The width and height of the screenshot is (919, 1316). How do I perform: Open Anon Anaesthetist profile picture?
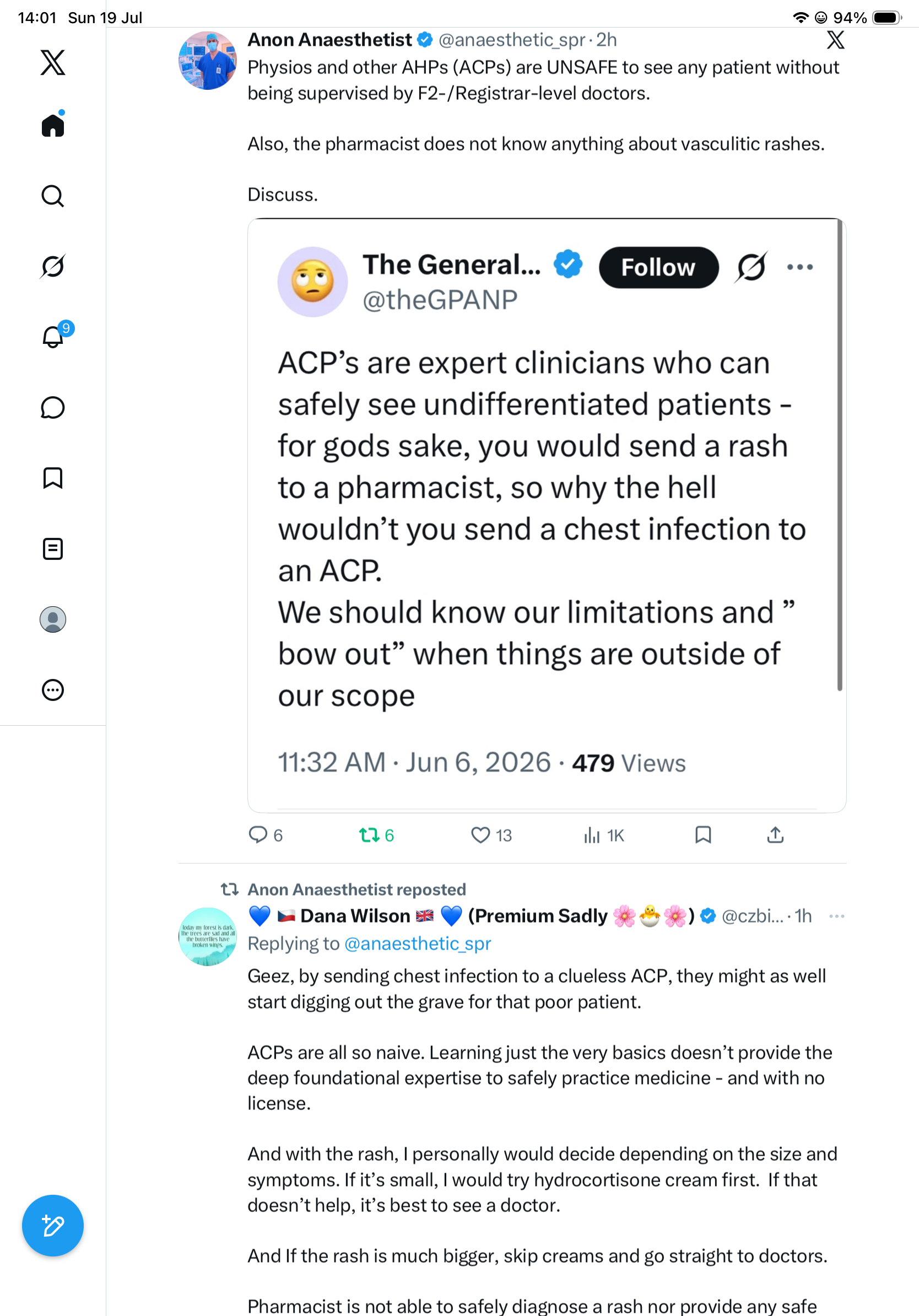(x=207, y=61)
